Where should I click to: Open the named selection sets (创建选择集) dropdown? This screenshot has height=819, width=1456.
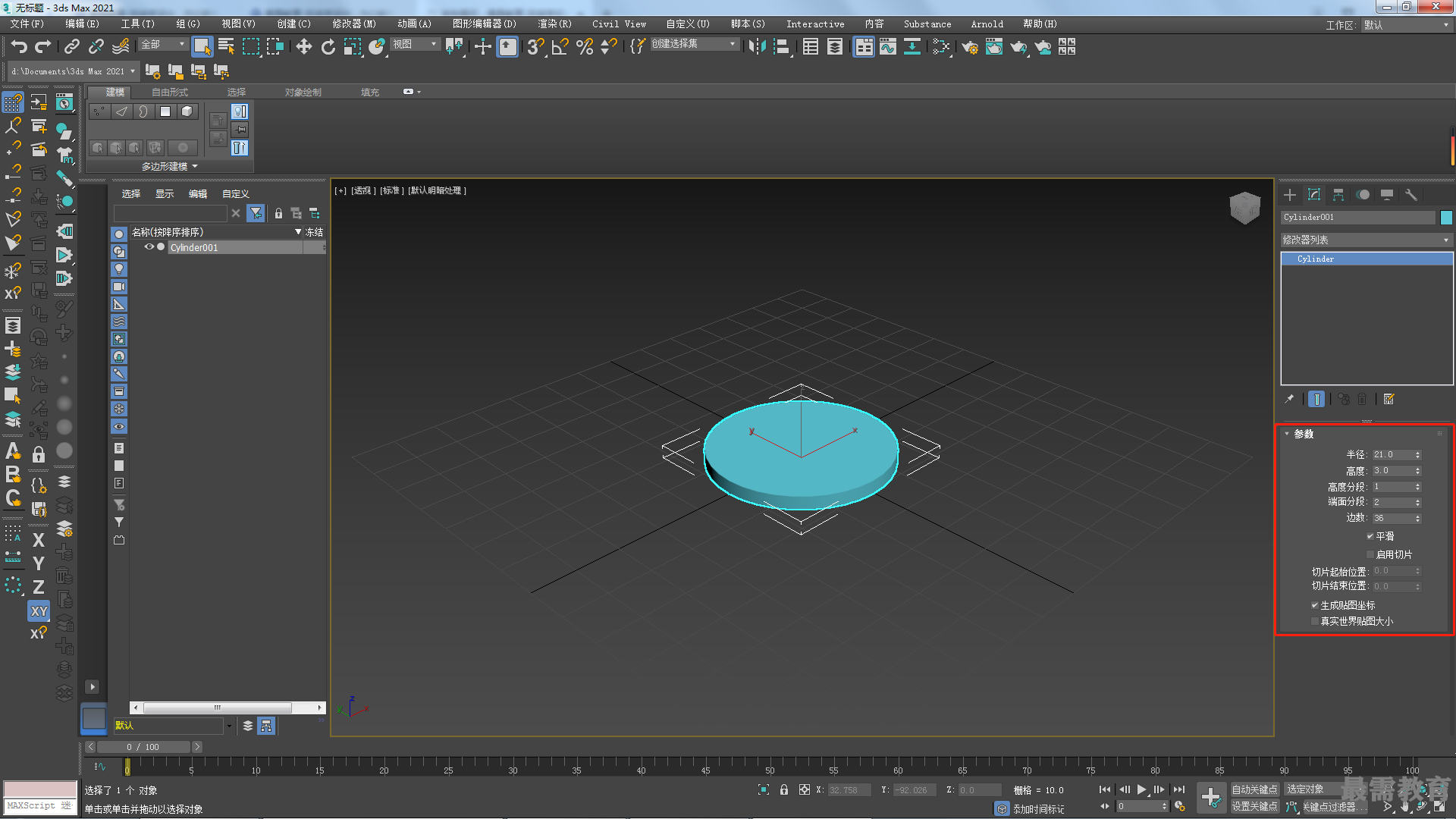pos(694,44)
